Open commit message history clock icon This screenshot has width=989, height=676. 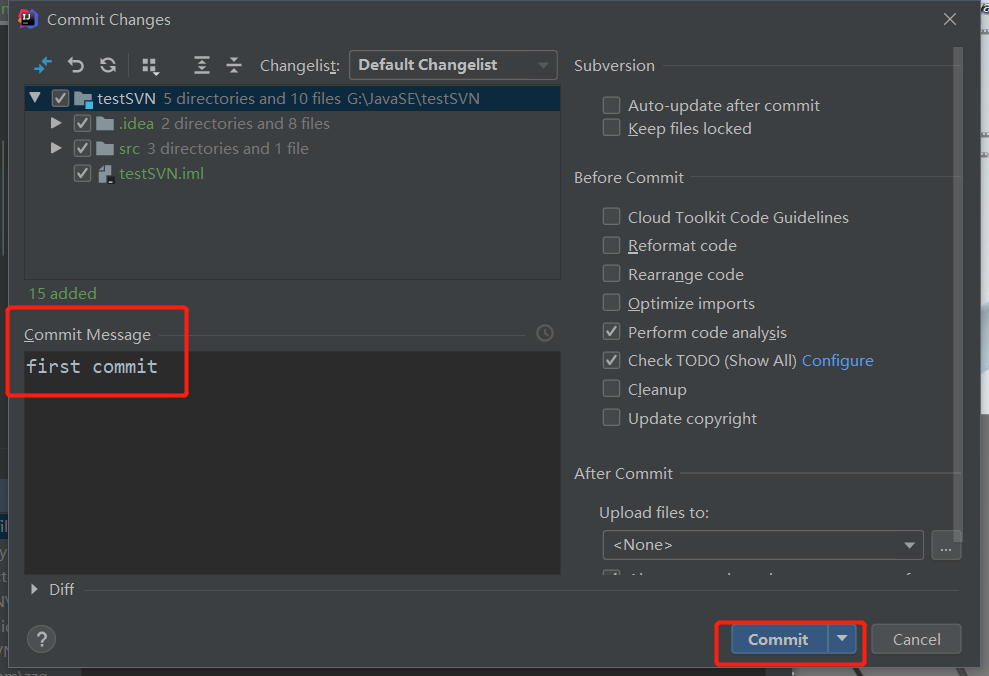click(544, 333)
